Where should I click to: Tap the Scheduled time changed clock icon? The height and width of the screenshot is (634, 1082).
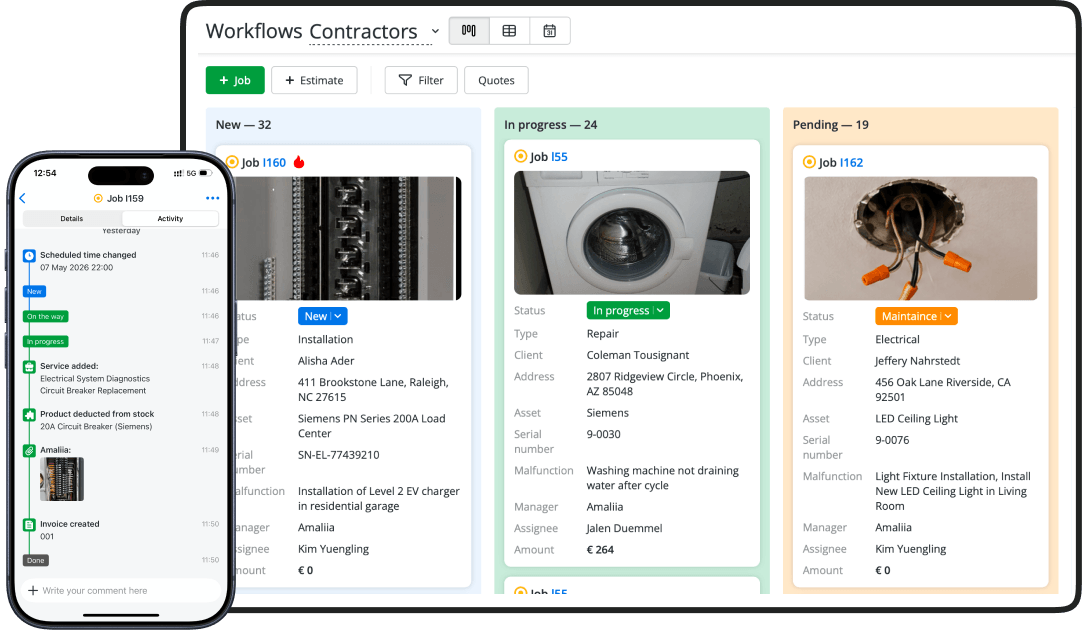click(29, 256)
